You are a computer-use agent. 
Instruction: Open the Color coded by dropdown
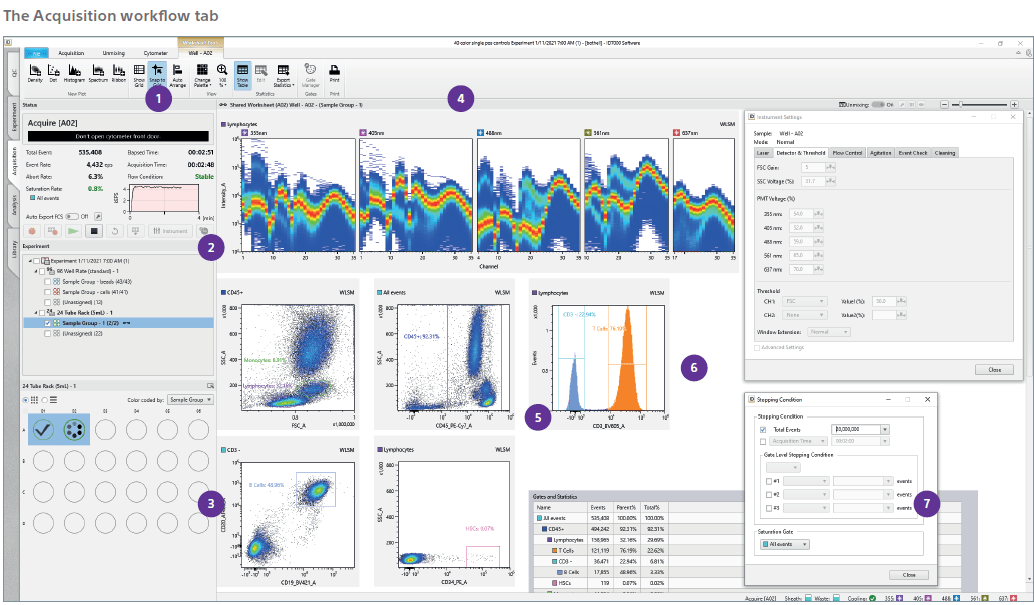click(x=189, y=398)
